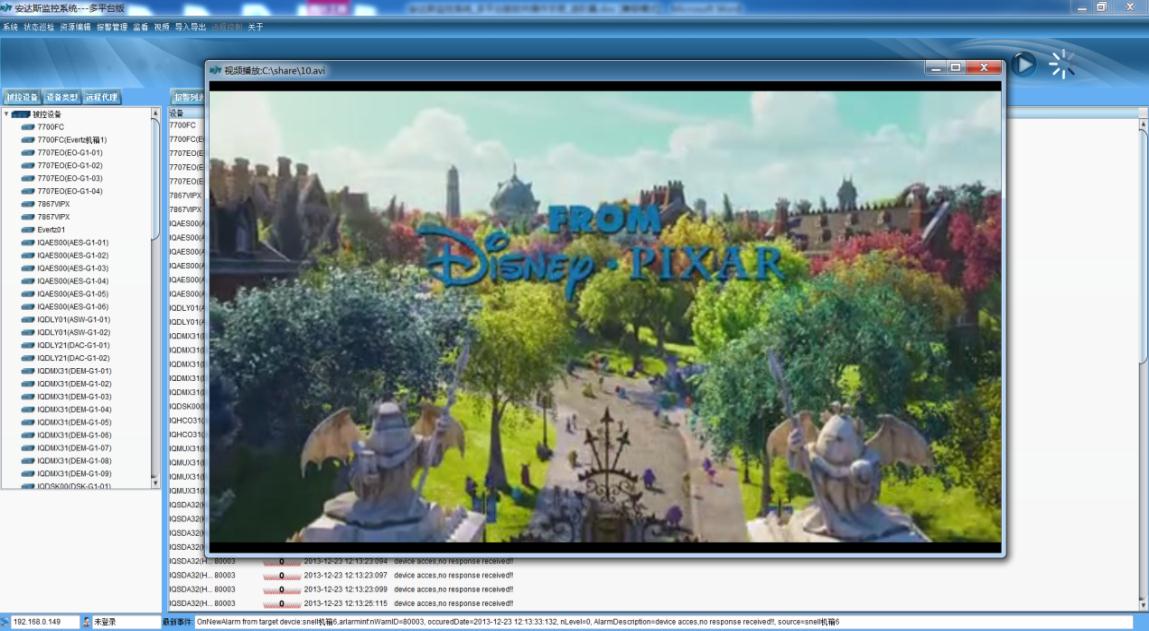Select tree item 7707EO(EO-G1-04)
Viewport: 1149px width, 631px height.
pyautogui.click(x=70, y=191)
